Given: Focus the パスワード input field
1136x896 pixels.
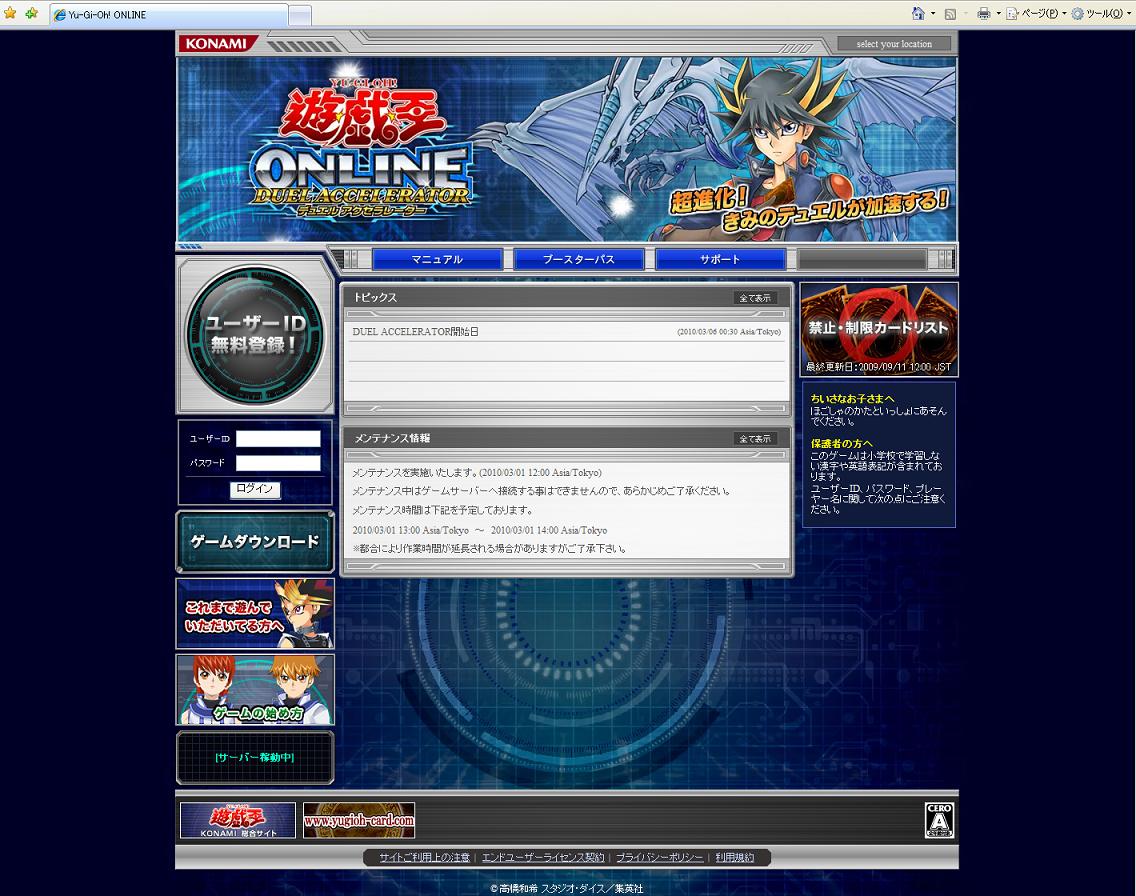Looking at the screenshot, I should [278, 463].
